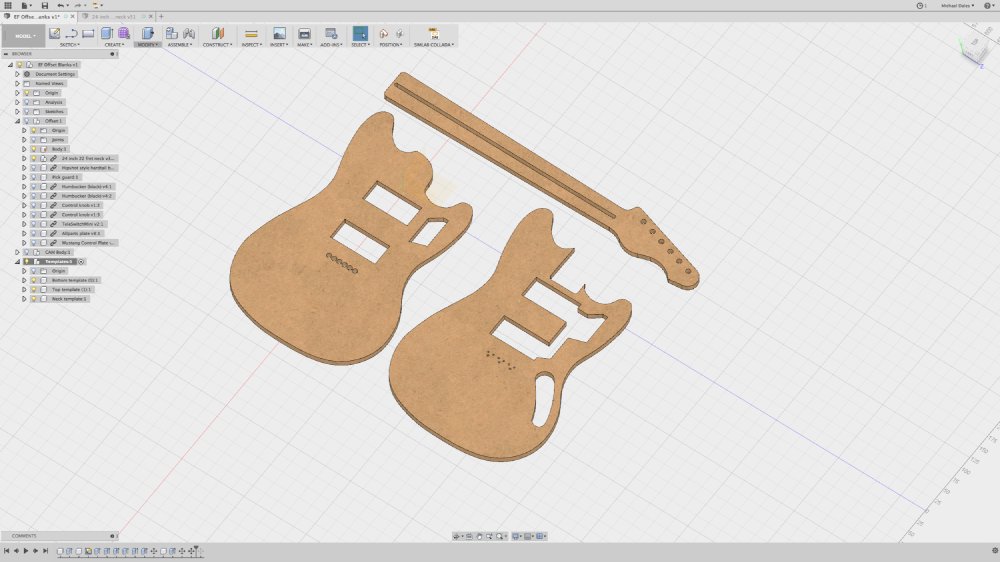Screen dimensions: 1000x562
Task: Click the Orbit navigation icon
Action: pos(456,536)
